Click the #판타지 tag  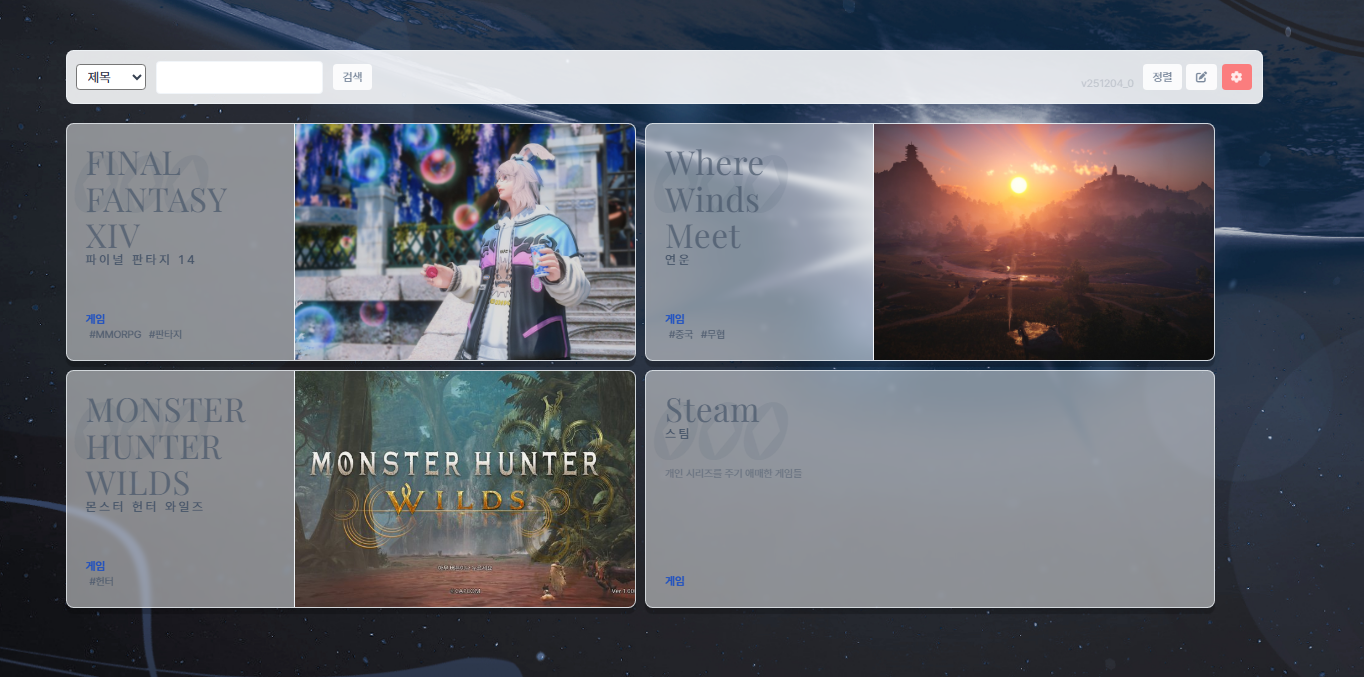coord(165,334)
